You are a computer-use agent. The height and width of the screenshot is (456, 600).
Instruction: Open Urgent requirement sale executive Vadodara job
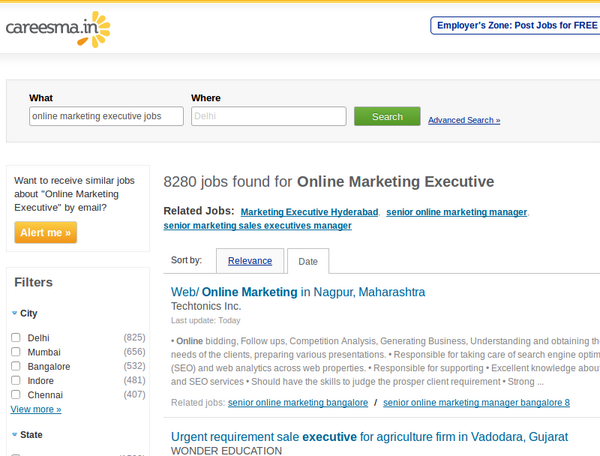point(369,436)
